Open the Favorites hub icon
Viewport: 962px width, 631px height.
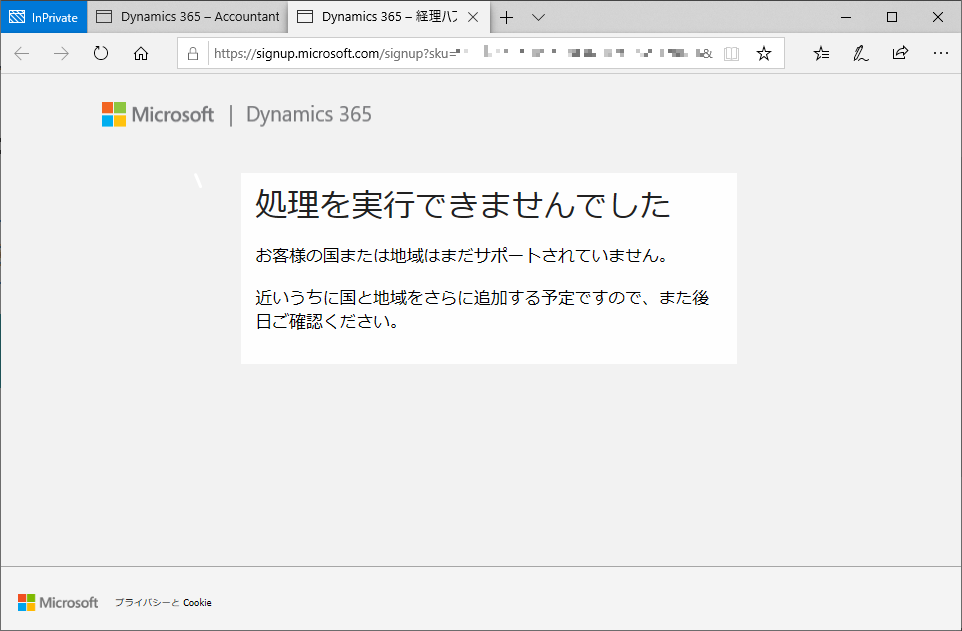pos(822,54)
